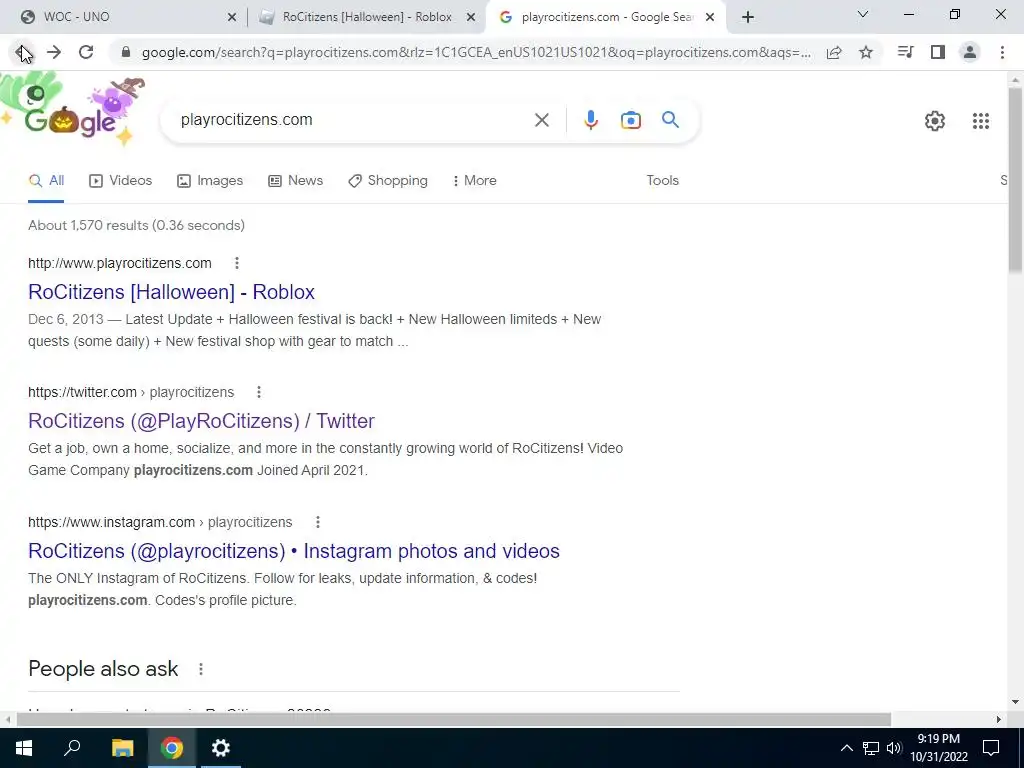This screenshot has width=1024, height=768.
Task: Open the Google apps grid
Action: (980, 121)
